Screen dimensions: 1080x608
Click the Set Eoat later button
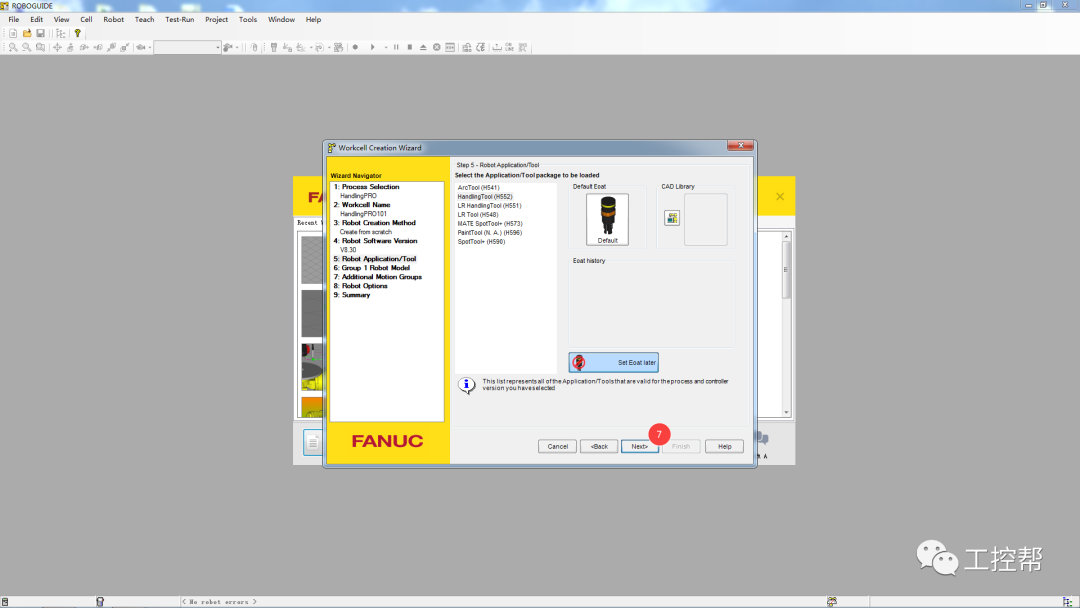coord(613,362)
